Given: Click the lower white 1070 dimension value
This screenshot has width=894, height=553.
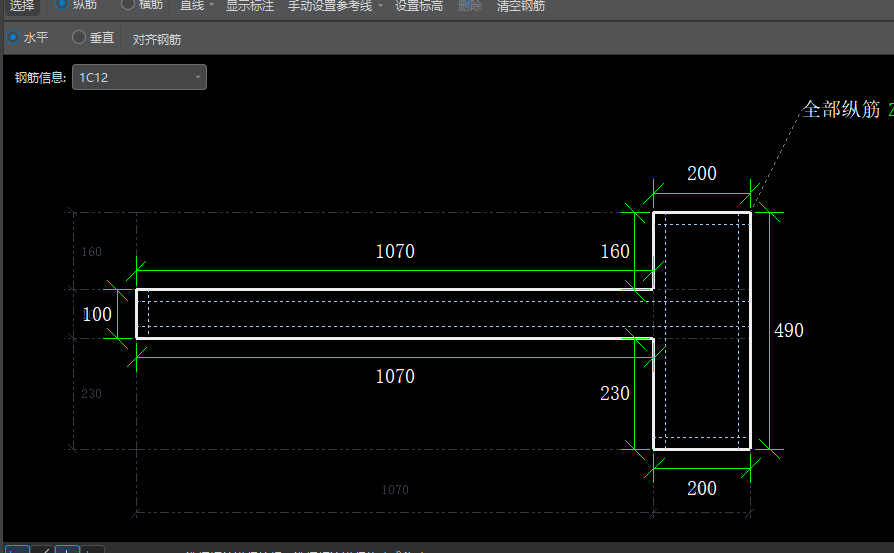Looking at the screenshot, I should (394, 376).
